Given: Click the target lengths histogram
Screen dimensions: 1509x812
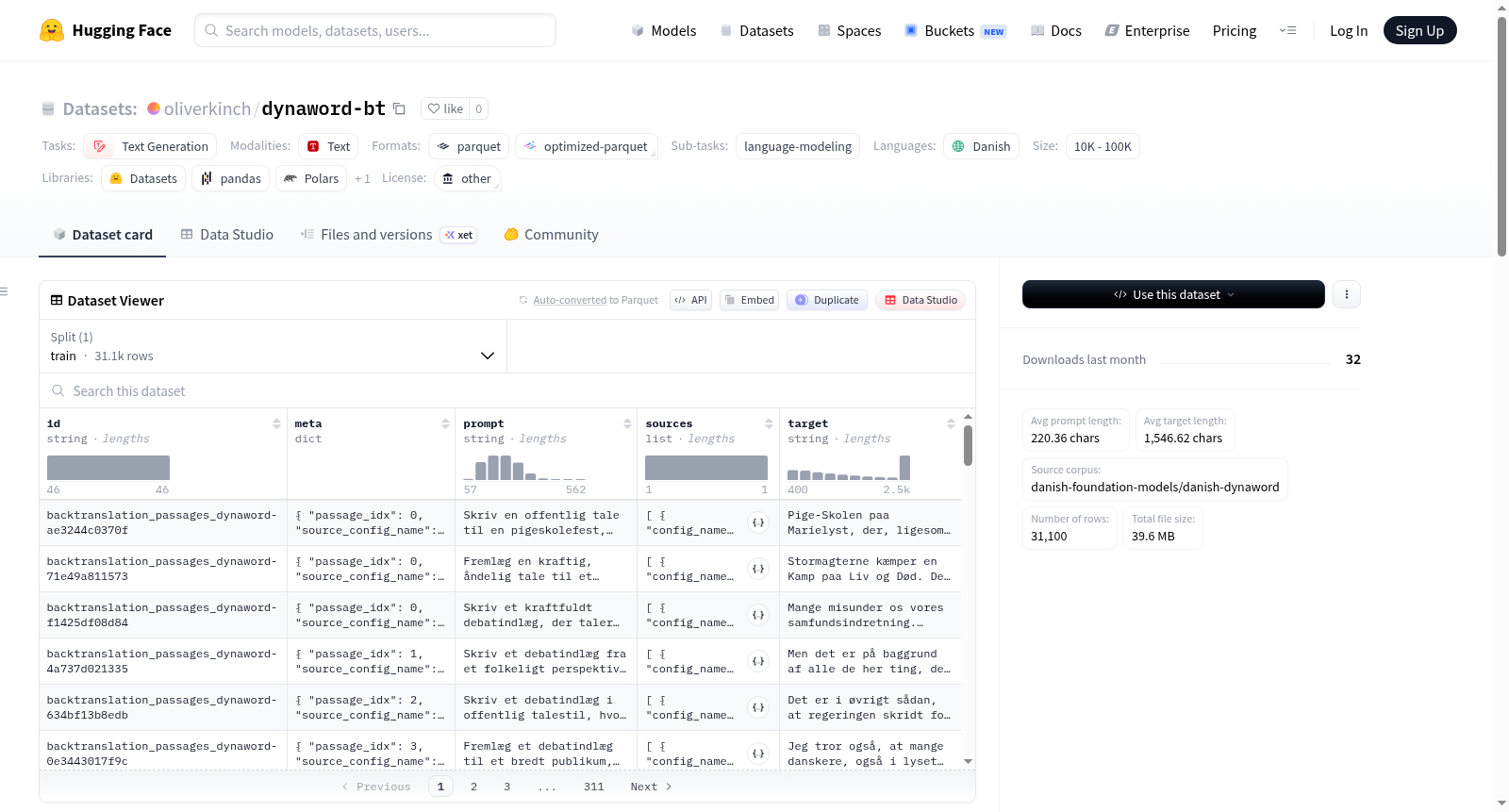Looking at the screenshot, I should pyautogui.click(x=849, y=468).
